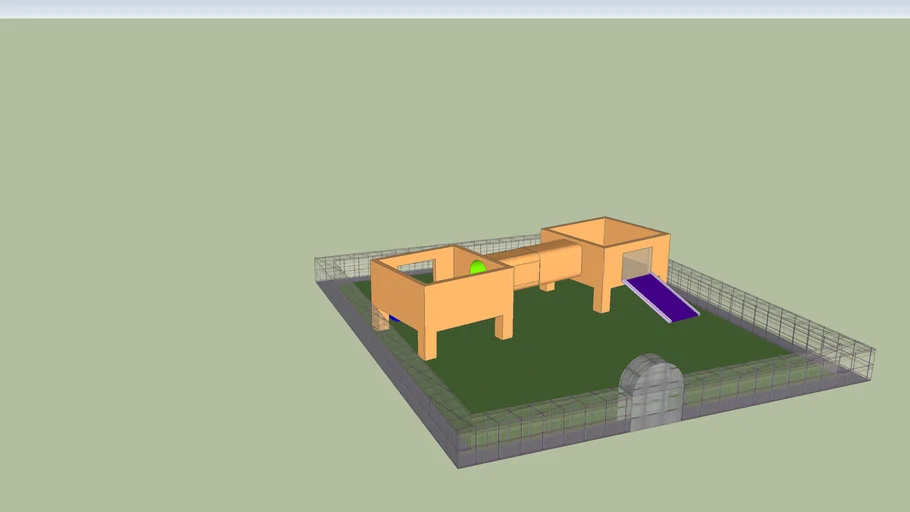910x512 pixels.
Task: Click the light gray strip at top
Action: tap(455, 8)
